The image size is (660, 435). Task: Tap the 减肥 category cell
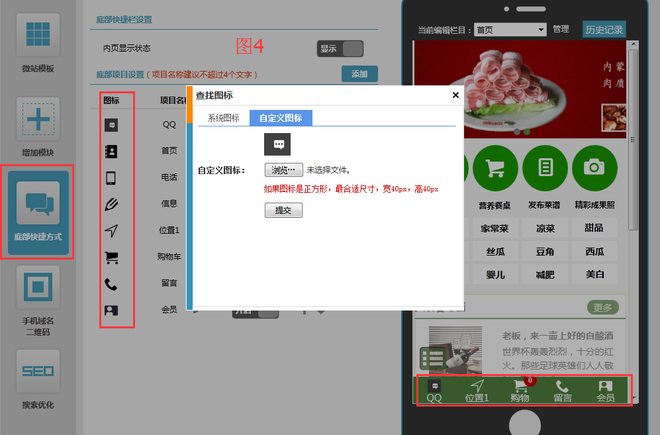[545, 275]
